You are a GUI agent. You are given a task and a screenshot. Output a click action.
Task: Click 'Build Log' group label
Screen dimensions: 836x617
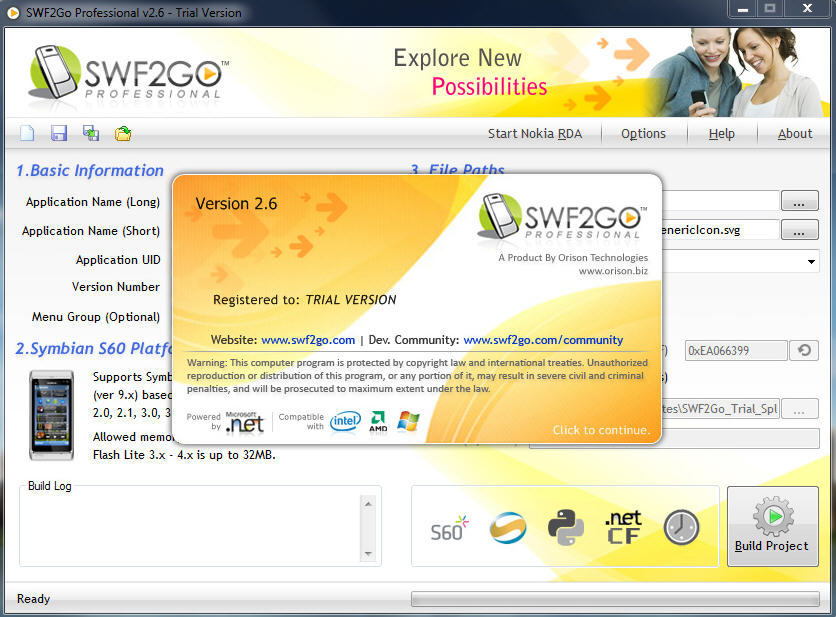click(x=50, y=485)
